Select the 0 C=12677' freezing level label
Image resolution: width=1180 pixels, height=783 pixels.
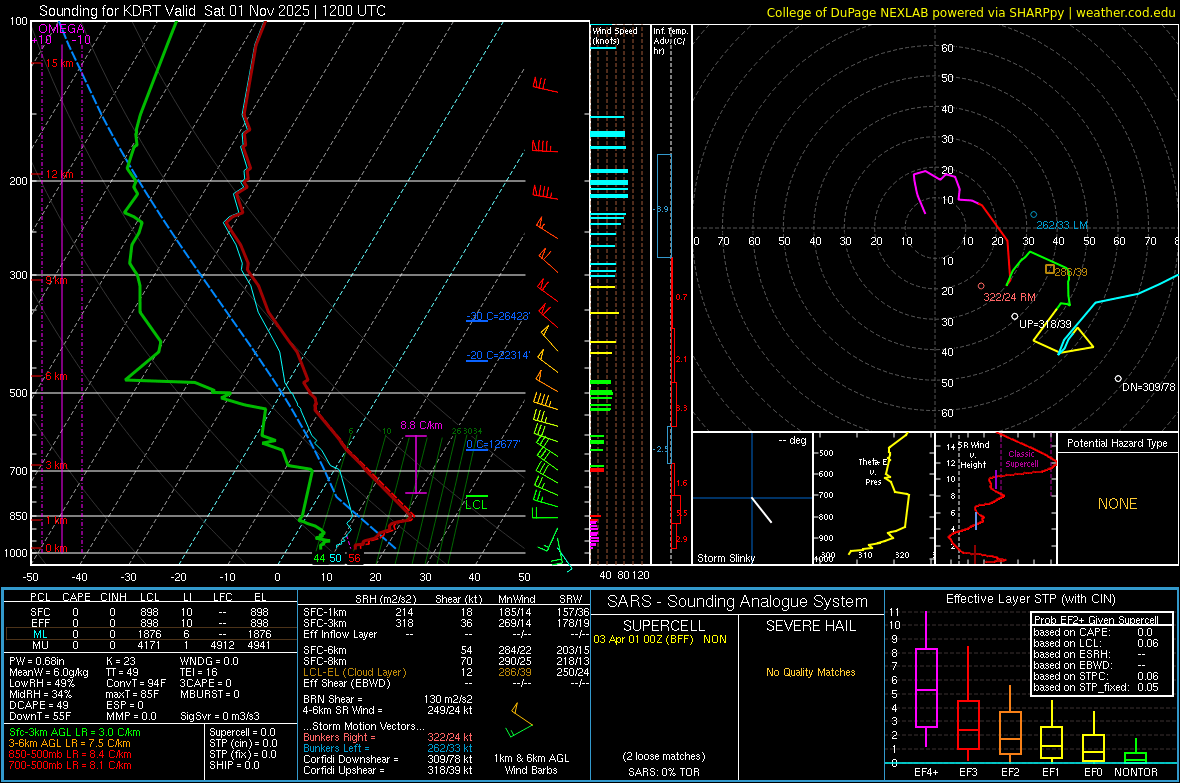pos(493,444)
